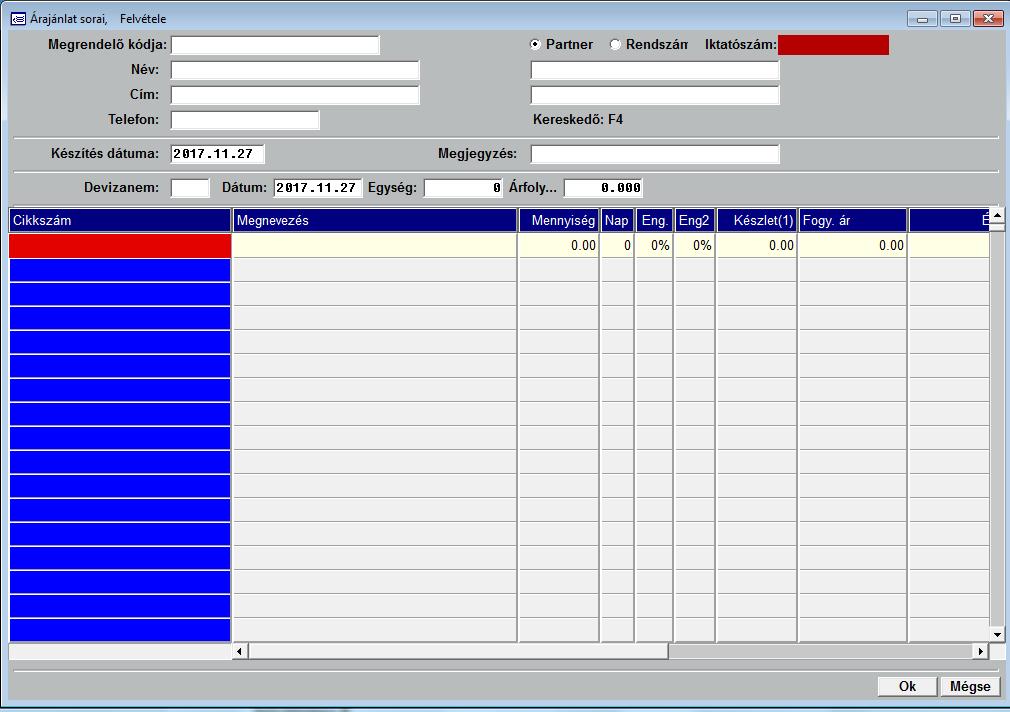This screenshot has width=1010, height=712.
Task: Click the Cikkszám column header
Action: coord(120,220)
